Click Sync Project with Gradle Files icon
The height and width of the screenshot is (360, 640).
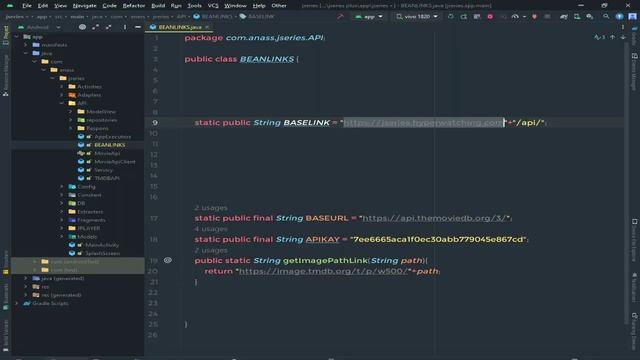click(x=564, y=17)
